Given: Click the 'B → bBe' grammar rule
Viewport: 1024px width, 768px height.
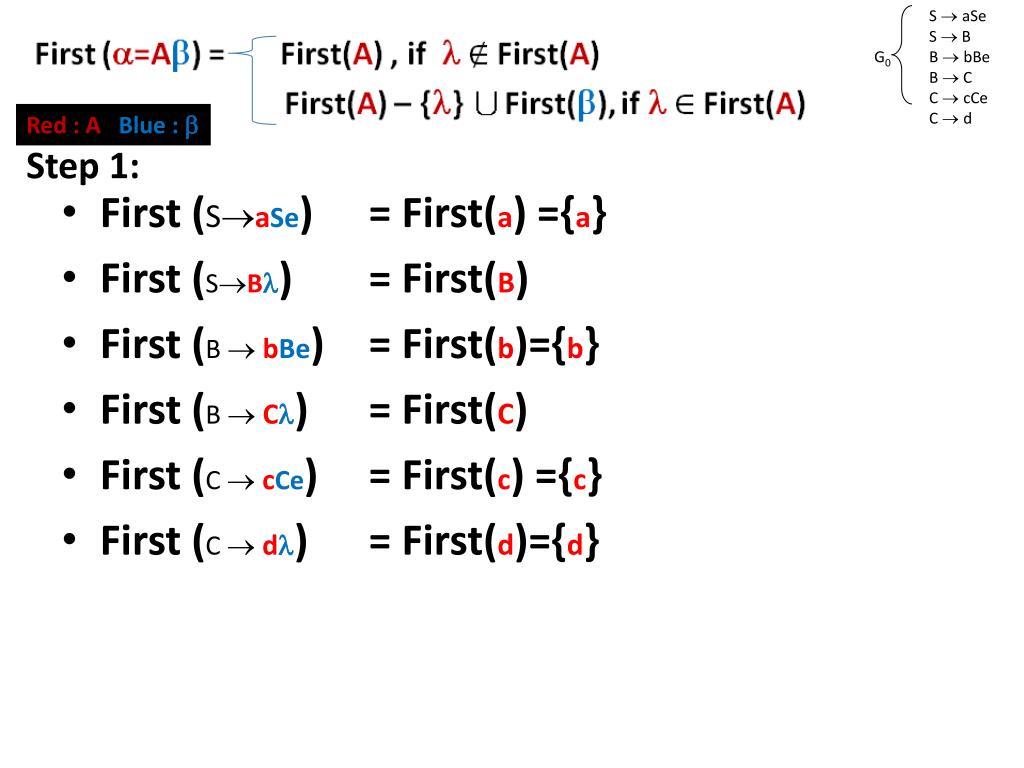Looking at the screenshot, I should pyautogui.click(x=959, y=57).
